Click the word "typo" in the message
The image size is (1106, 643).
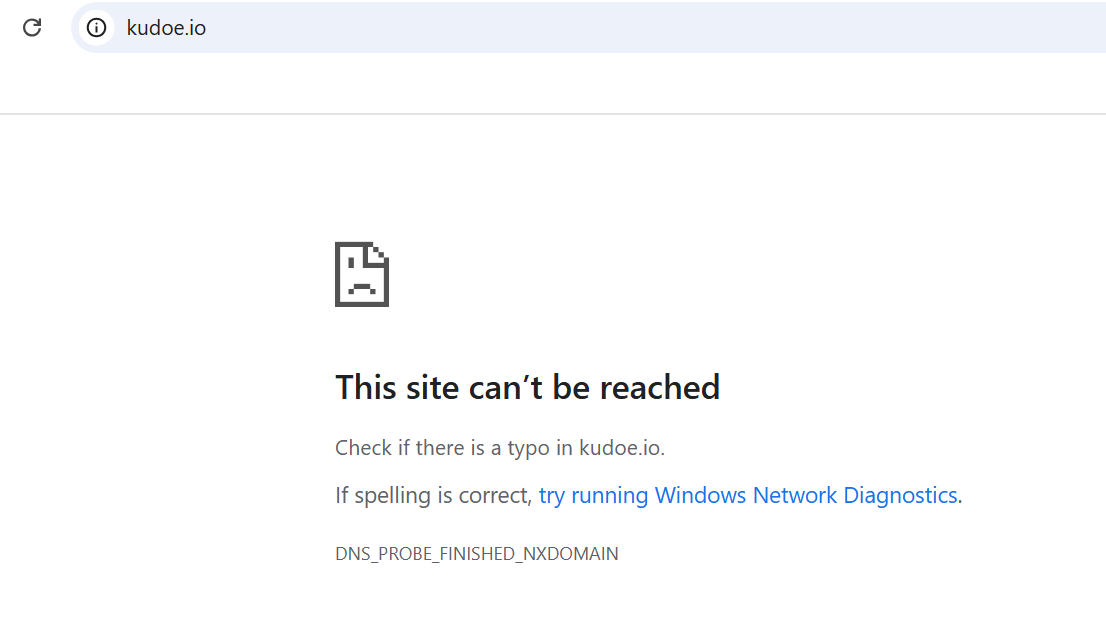click(x=526, y=448)
